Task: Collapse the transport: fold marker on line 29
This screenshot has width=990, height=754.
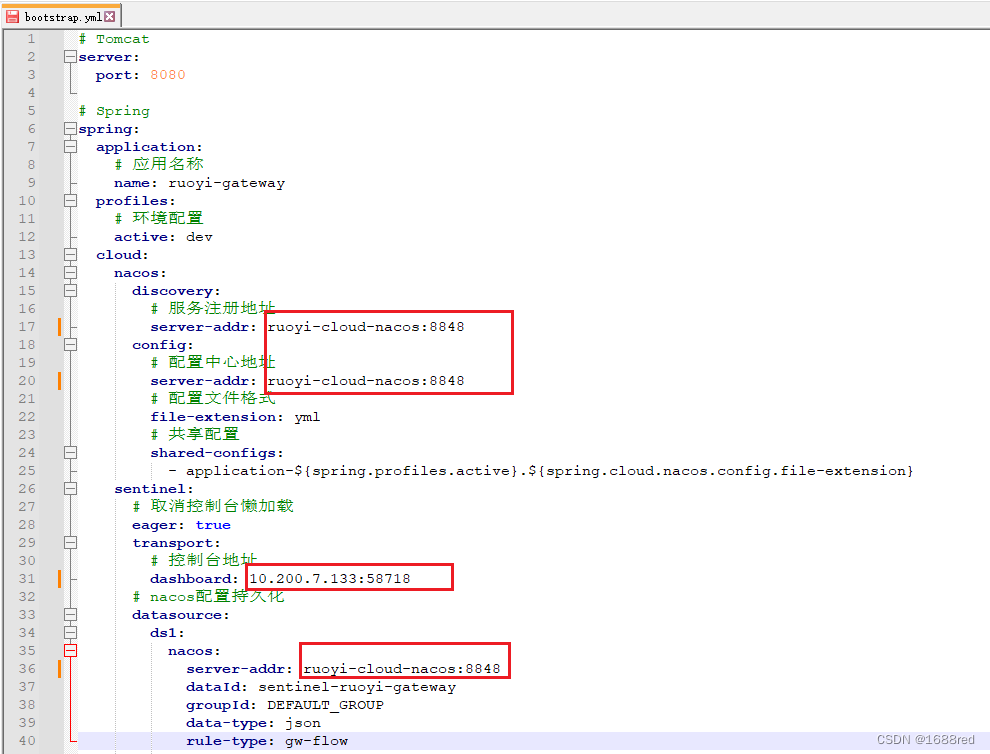Action: tap(71, 542)
